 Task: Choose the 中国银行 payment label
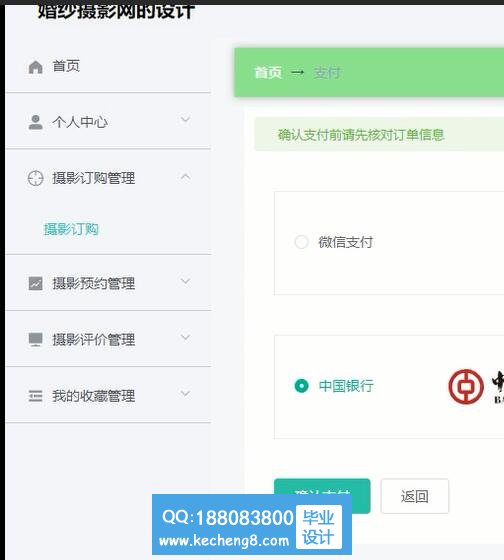(346, 386)
